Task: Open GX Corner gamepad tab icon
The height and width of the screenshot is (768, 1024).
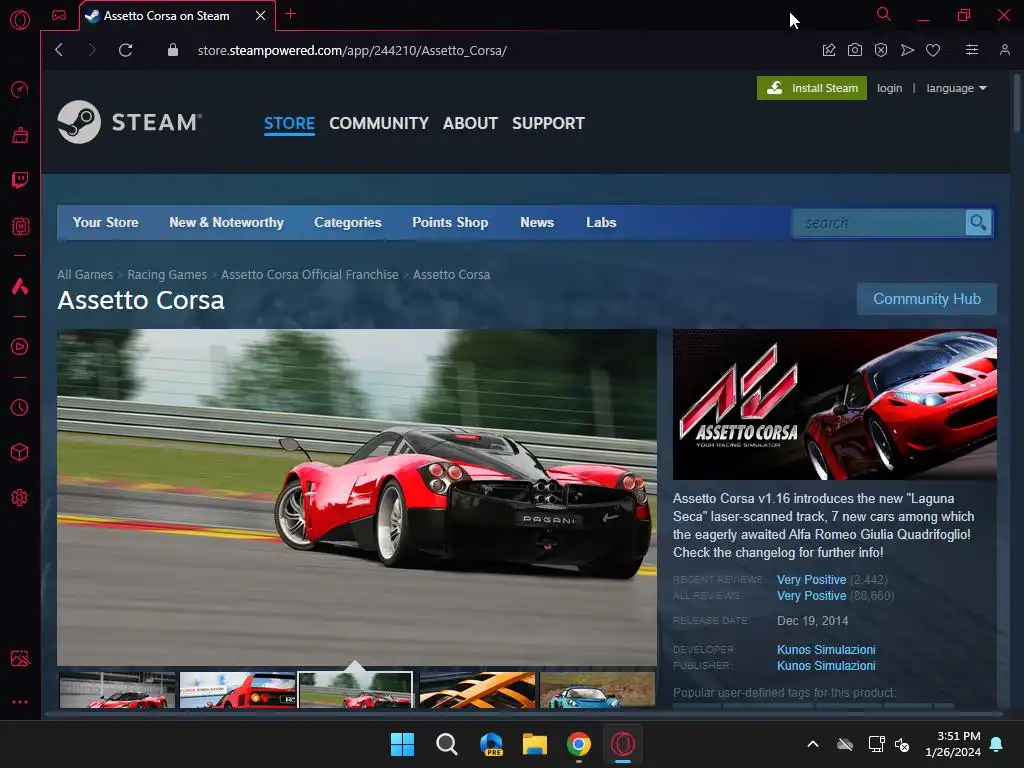Action: pyautogui.click(x=59, y=15)
